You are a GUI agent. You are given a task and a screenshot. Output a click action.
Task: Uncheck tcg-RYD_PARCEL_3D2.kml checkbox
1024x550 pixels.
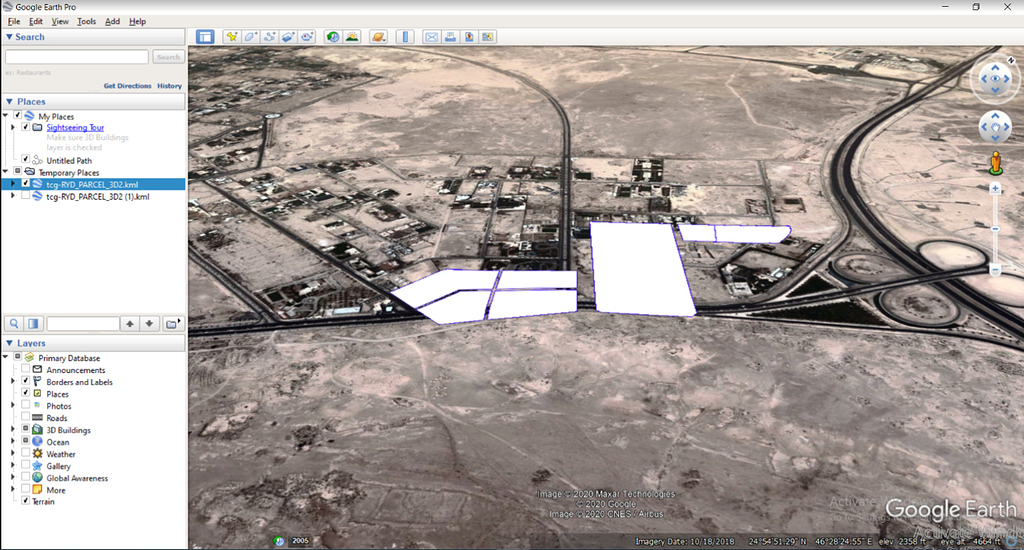click(x=25, y=184)
